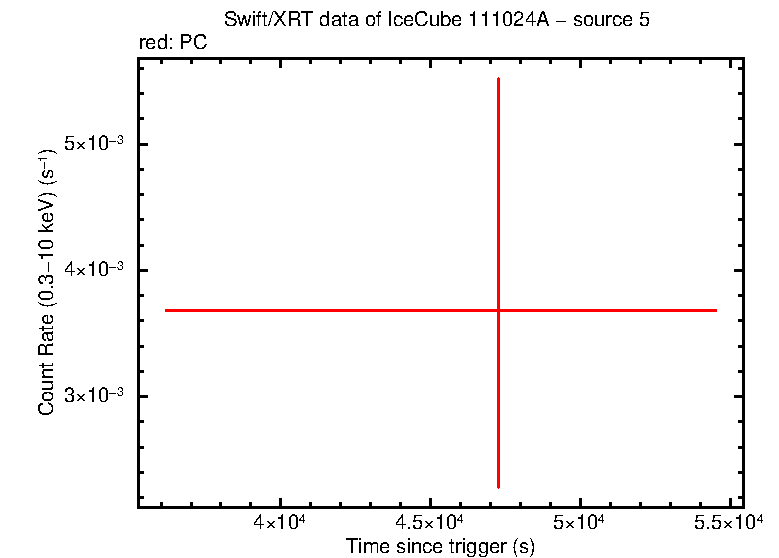Screen dimensions: 779x558
Task: Click the y-axis tick label 4×10⁻³
Action: point(94,269)
